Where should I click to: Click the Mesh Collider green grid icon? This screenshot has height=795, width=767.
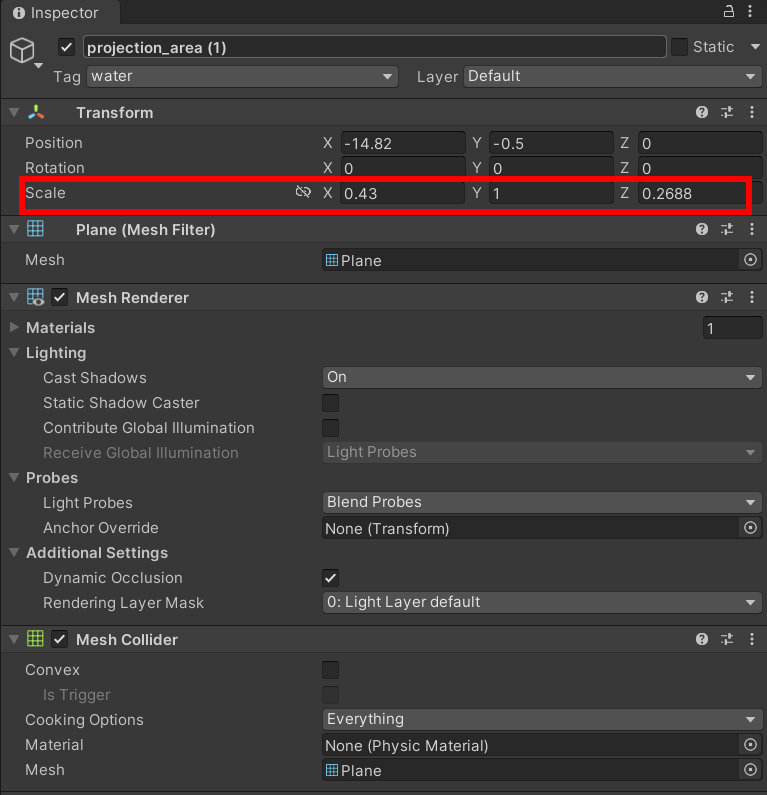click(x=35, y=639)
